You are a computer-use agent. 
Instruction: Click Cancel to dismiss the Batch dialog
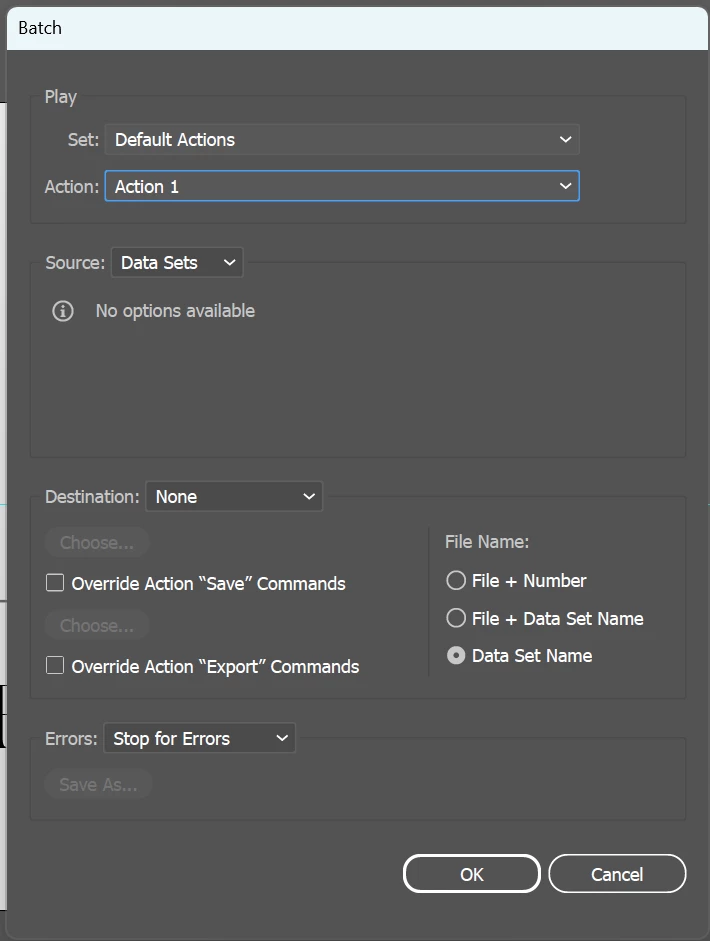click(x=617, y=874)
